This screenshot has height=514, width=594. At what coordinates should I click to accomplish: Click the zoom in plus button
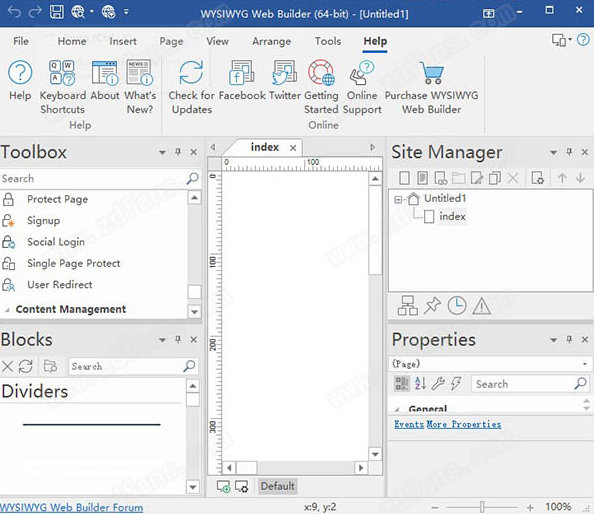530,507
